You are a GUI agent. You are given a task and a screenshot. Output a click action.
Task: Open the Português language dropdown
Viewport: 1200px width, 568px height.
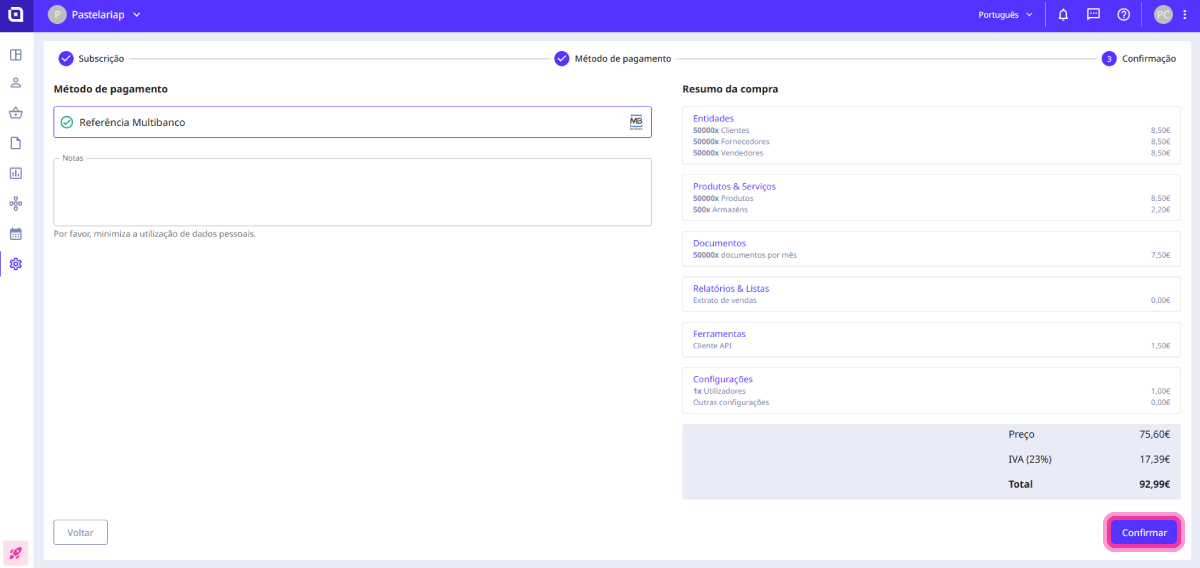pyautogui.click(x=1005, y=15)
